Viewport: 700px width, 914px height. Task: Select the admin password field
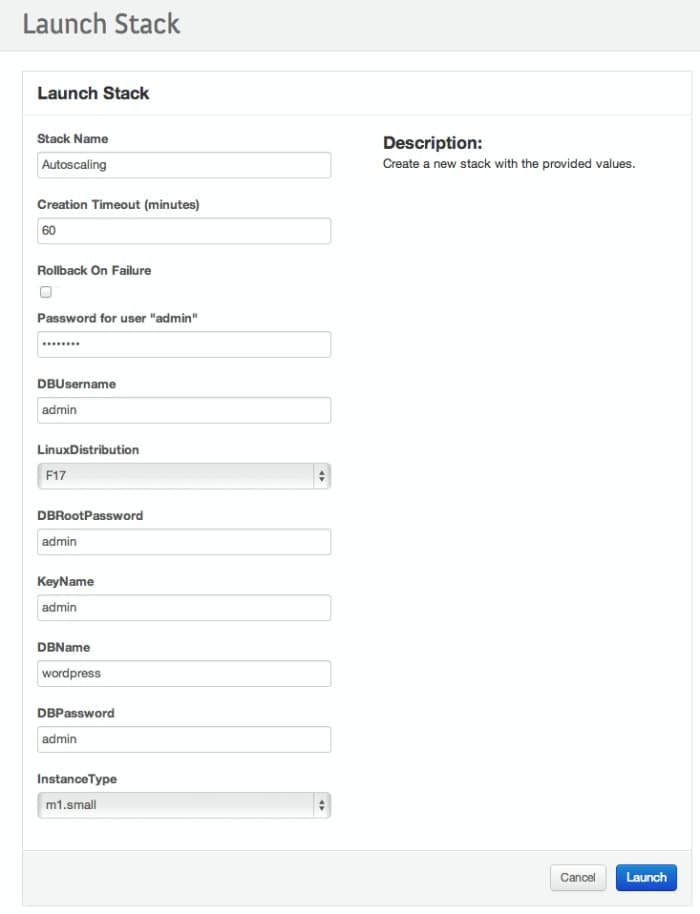(183, 344)
